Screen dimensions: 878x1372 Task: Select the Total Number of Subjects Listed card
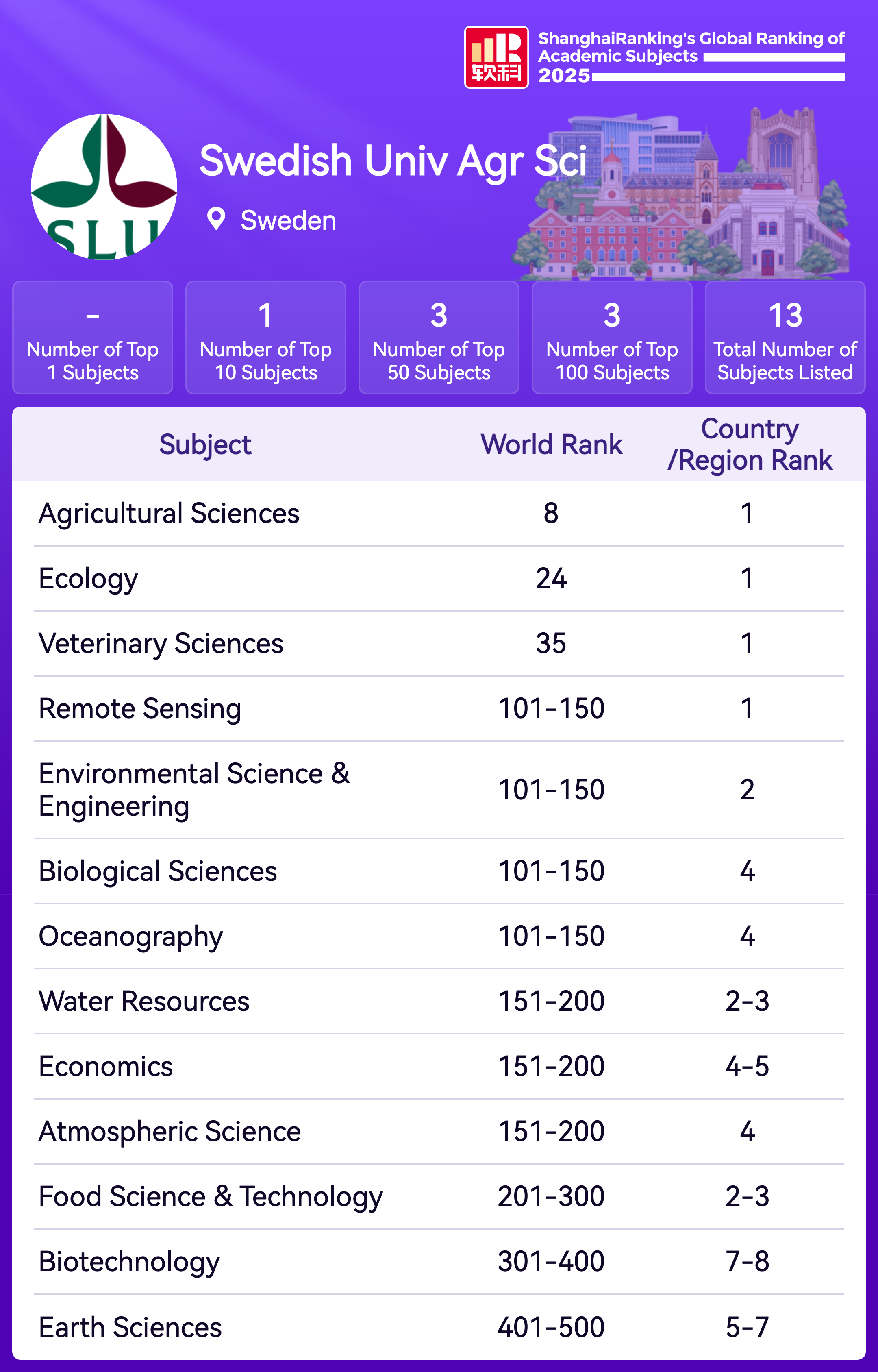click(785, 338)
